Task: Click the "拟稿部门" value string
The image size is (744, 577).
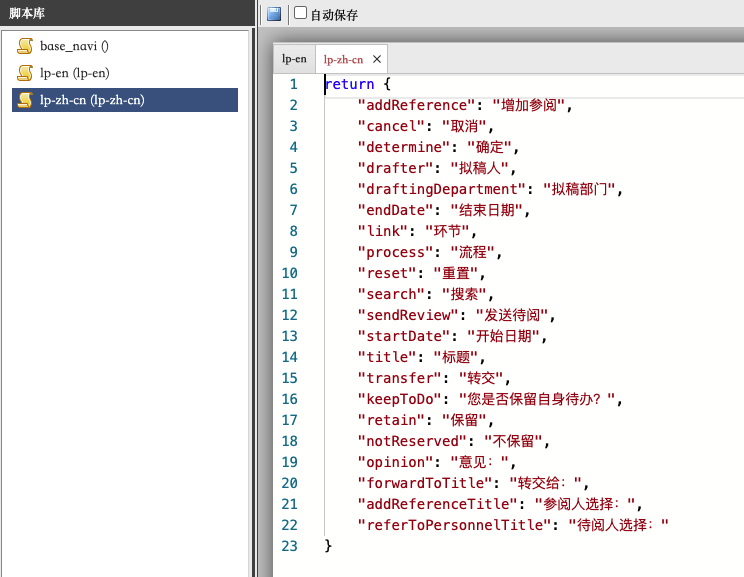Action: point(579,189)
